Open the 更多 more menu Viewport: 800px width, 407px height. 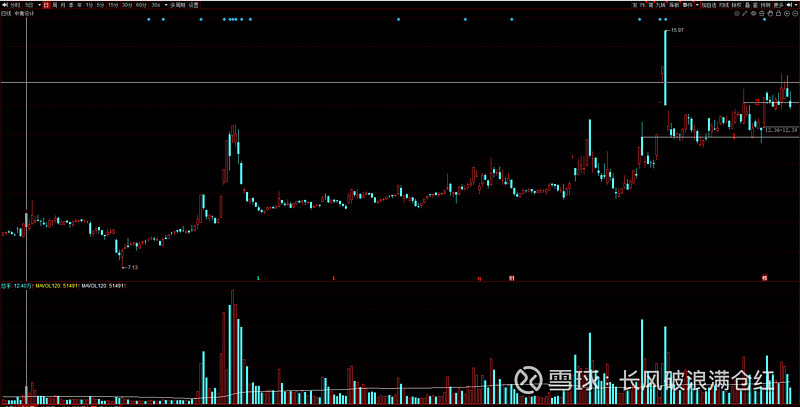pos(779,5)
